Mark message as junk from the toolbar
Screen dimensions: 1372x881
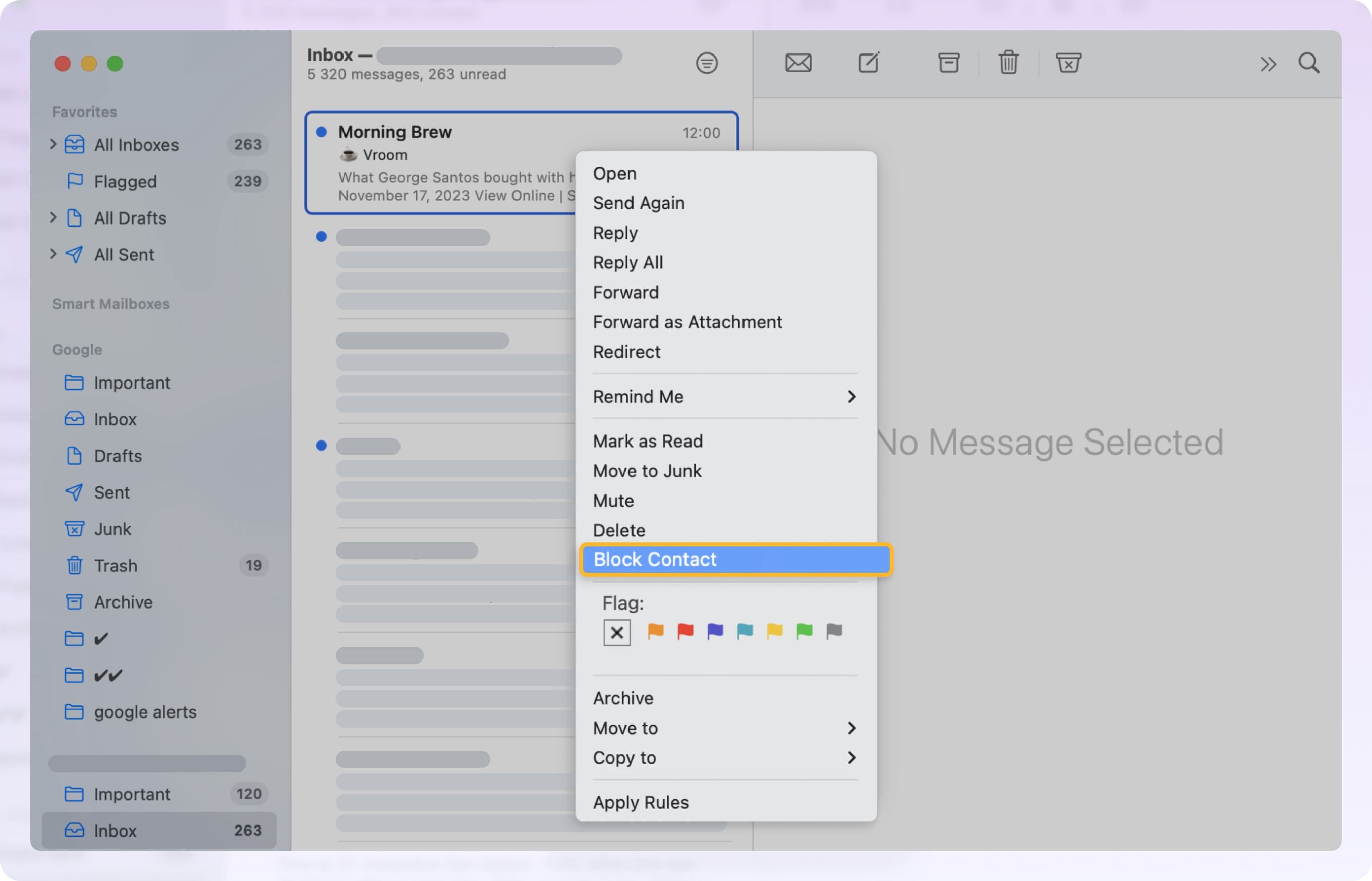(x=1068, y=63)
